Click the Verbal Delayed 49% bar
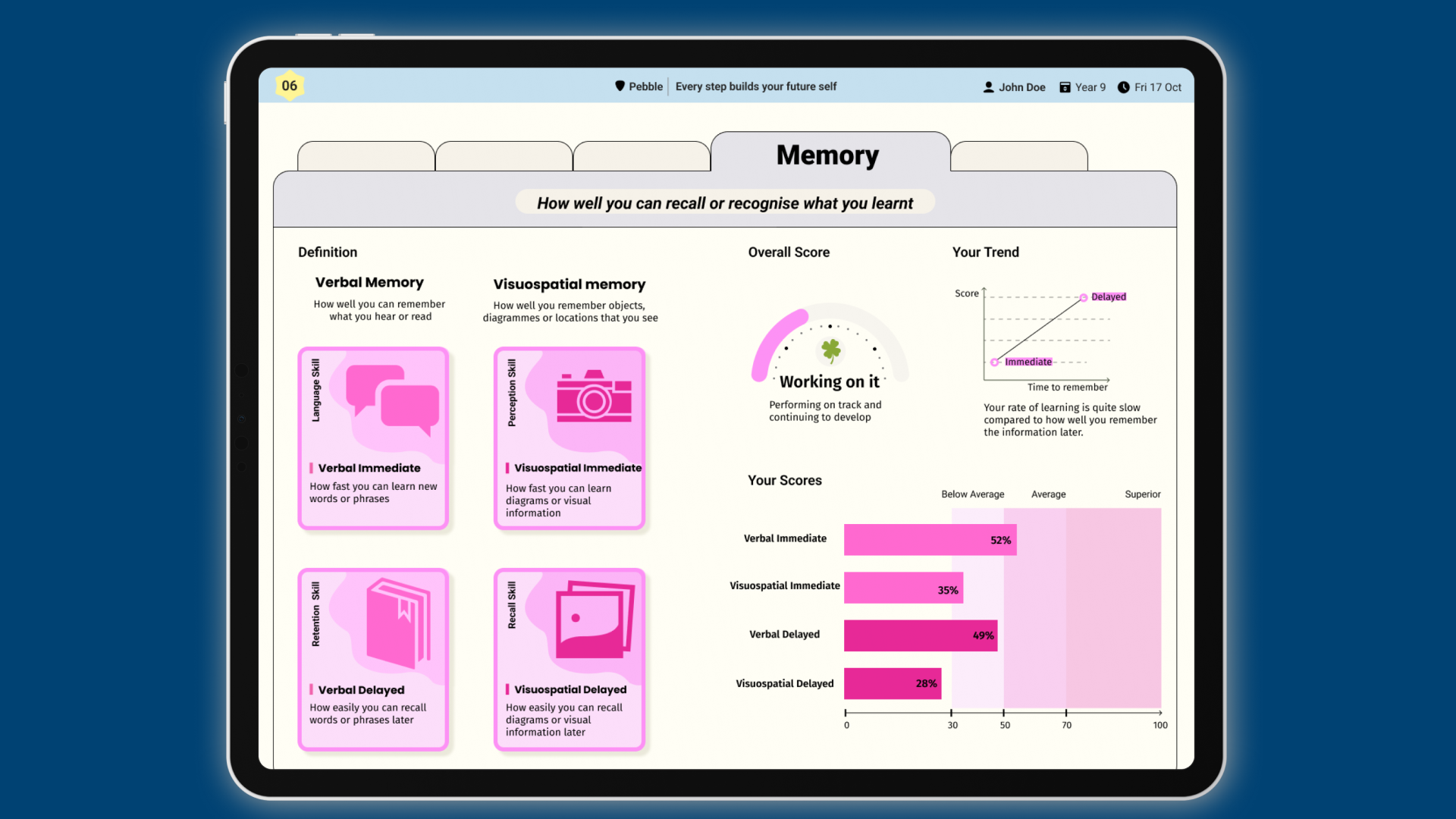 click(920, 635)
